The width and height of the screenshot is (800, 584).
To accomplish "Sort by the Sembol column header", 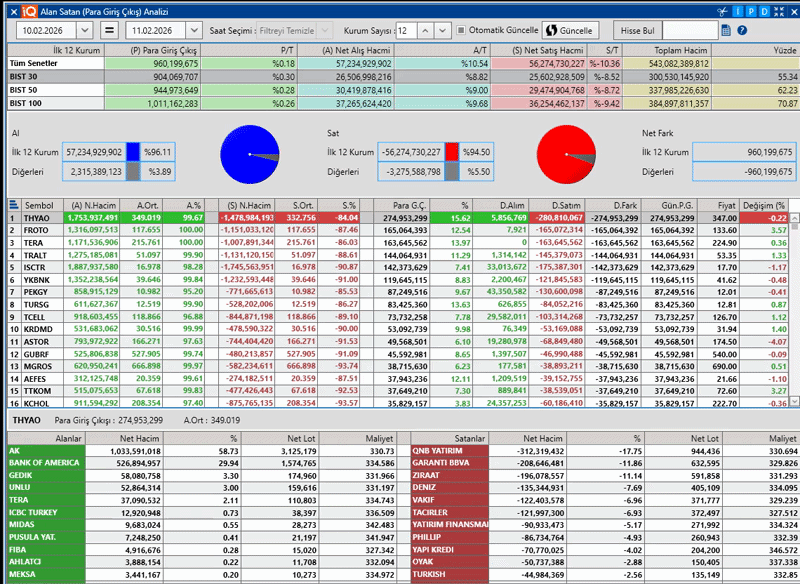I will click(38, 204).
